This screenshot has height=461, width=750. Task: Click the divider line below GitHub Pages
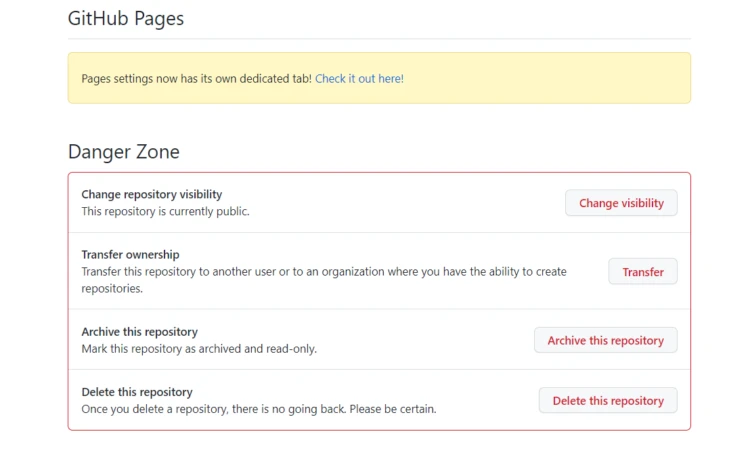point(379,39)
